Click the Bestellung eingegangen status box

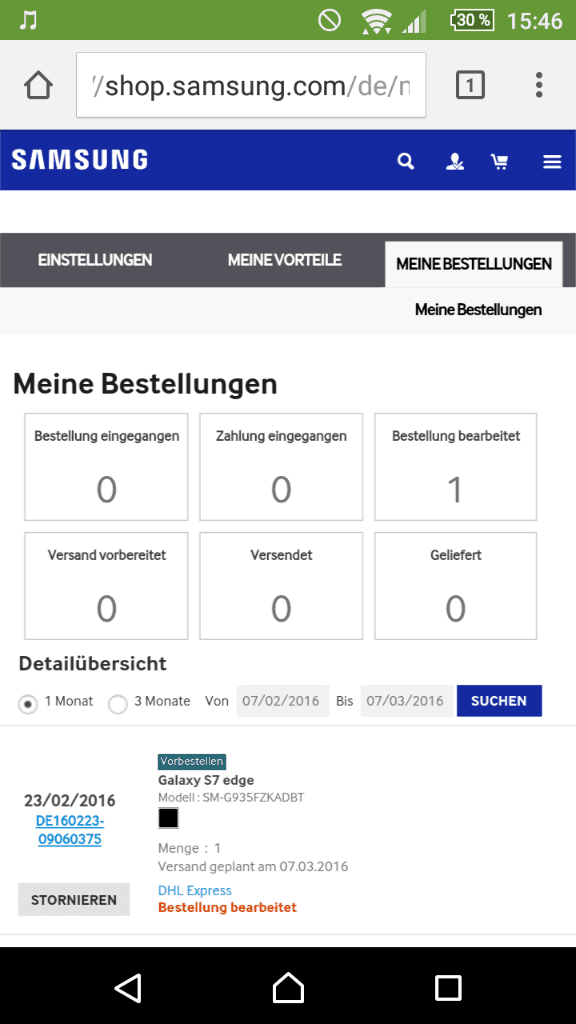click(106, 467)
